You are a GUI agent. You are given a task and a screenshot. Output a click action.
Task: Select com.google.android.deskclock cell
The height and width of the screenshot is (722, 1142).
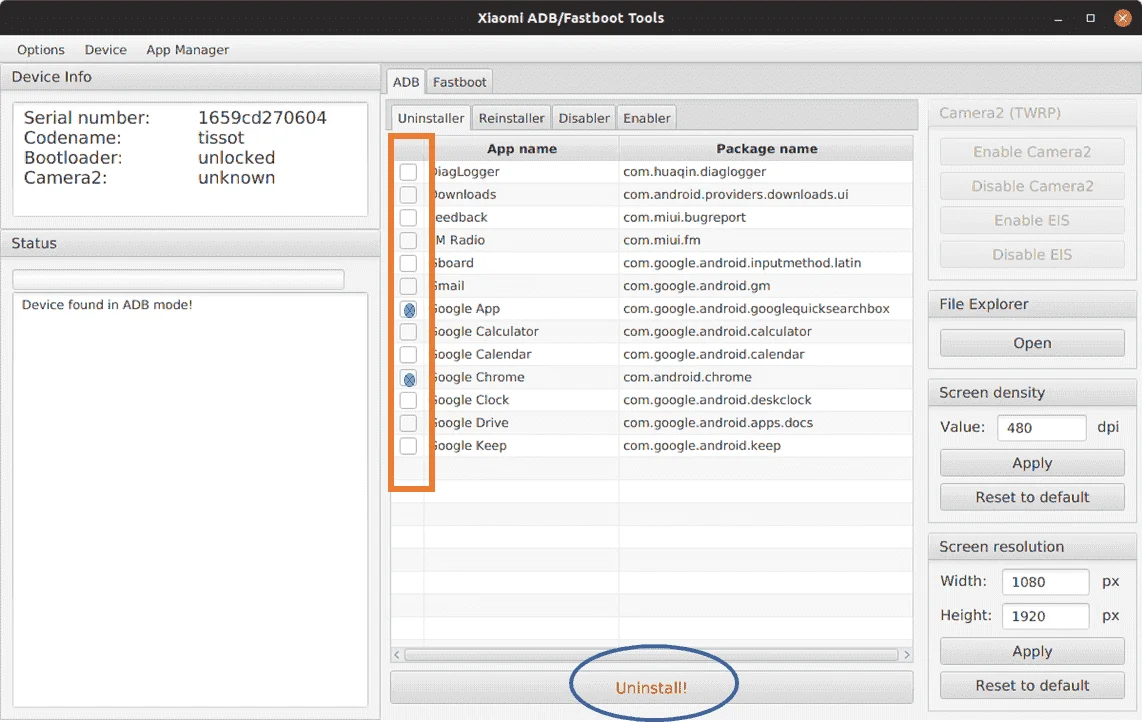click(x=765, y=400)
